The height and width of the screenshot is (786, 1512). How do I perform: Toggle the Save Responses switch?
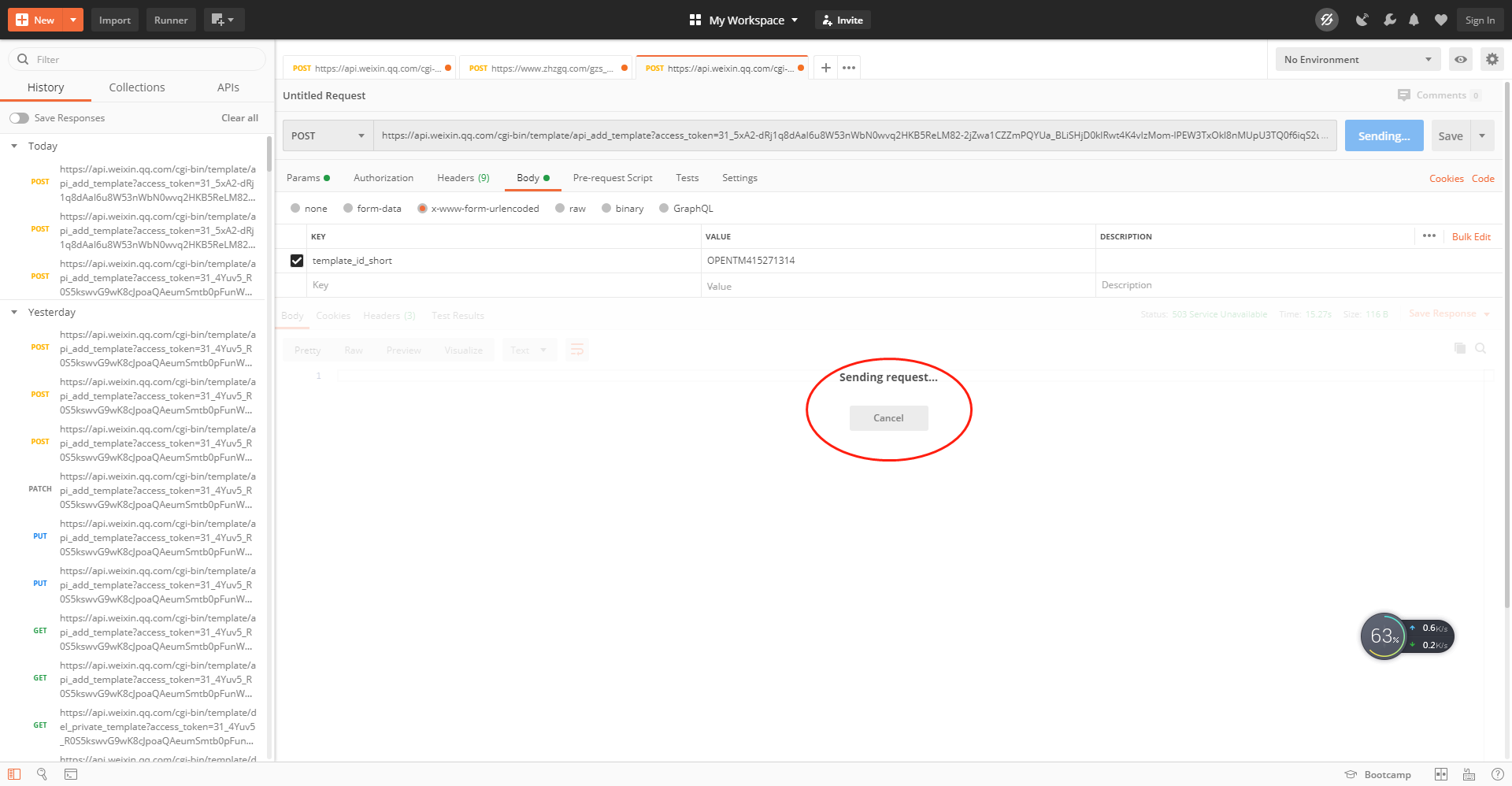coord(19,118)
